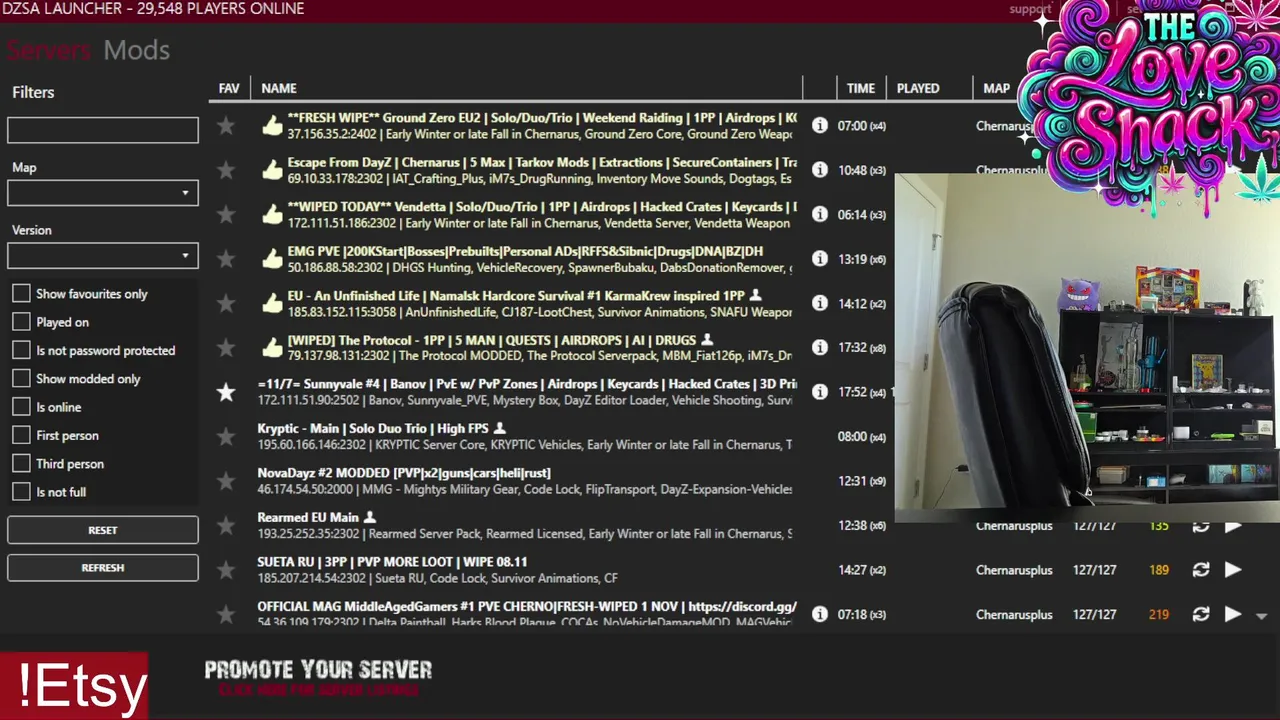Favourite the Escape From DayZ server star

[x=226, y=170]
